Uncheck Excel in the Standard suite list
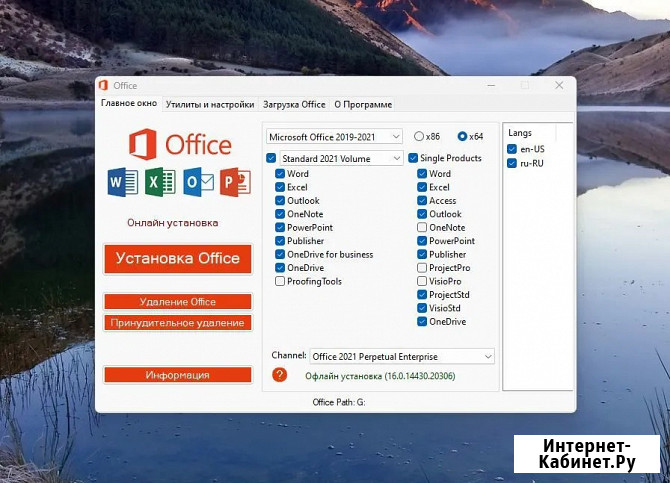Viewport: 670px width, 483px height. coord(280,187)
